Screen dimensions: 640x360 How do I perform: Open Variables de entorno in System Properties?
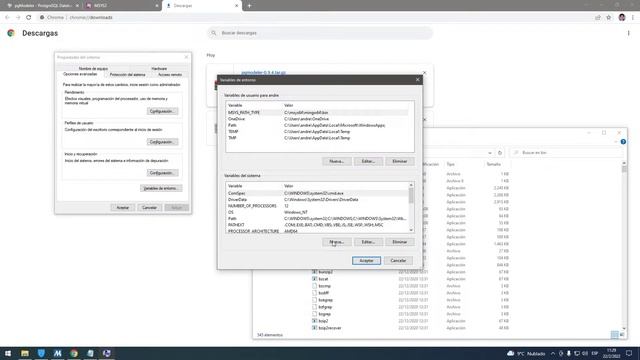point(161,188)
